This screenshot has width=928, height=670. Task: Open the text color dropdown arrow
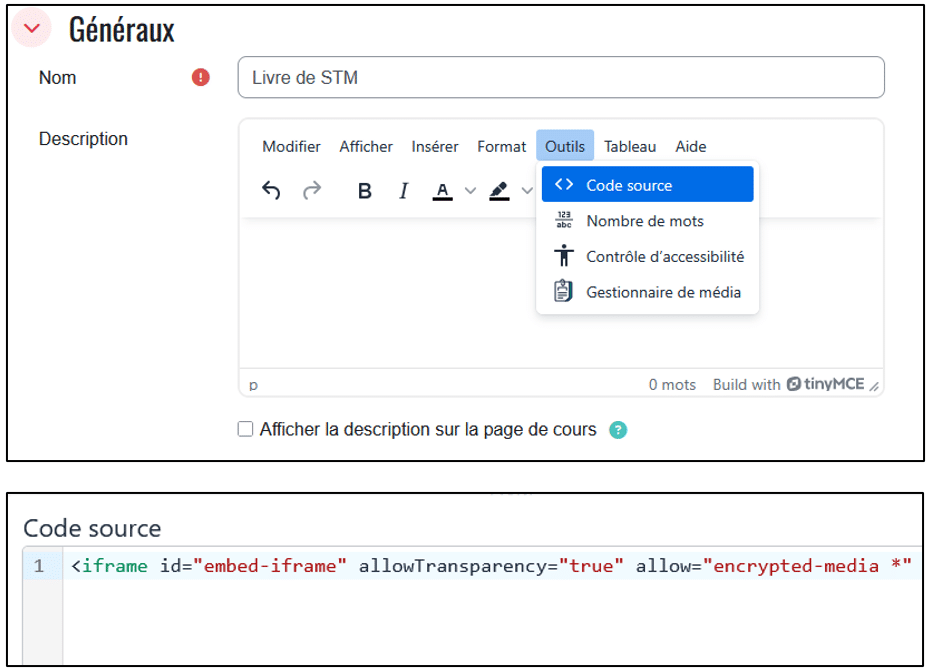470,191
